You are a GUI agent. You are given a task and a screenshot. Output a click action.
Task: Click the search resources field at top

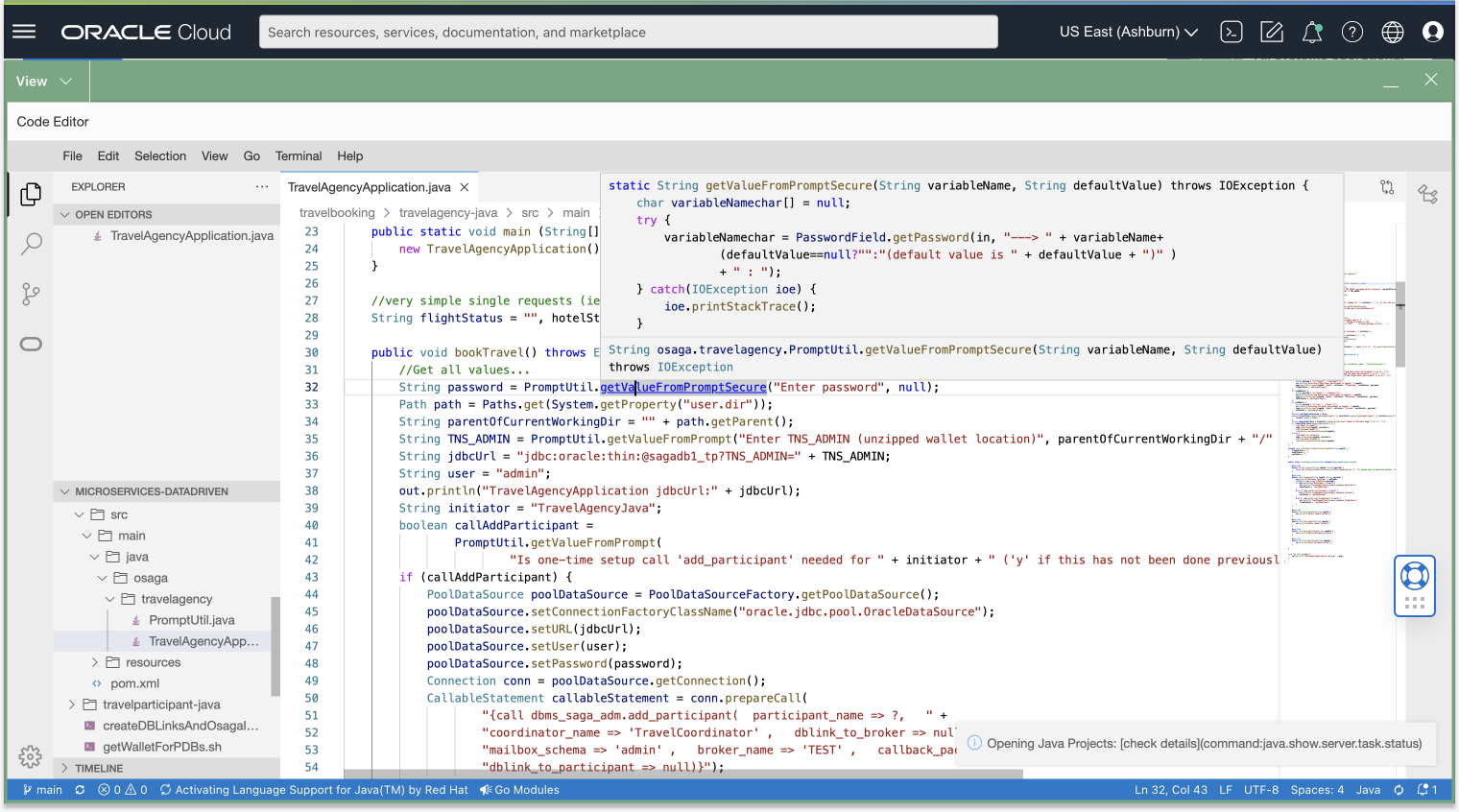point(628,32)
